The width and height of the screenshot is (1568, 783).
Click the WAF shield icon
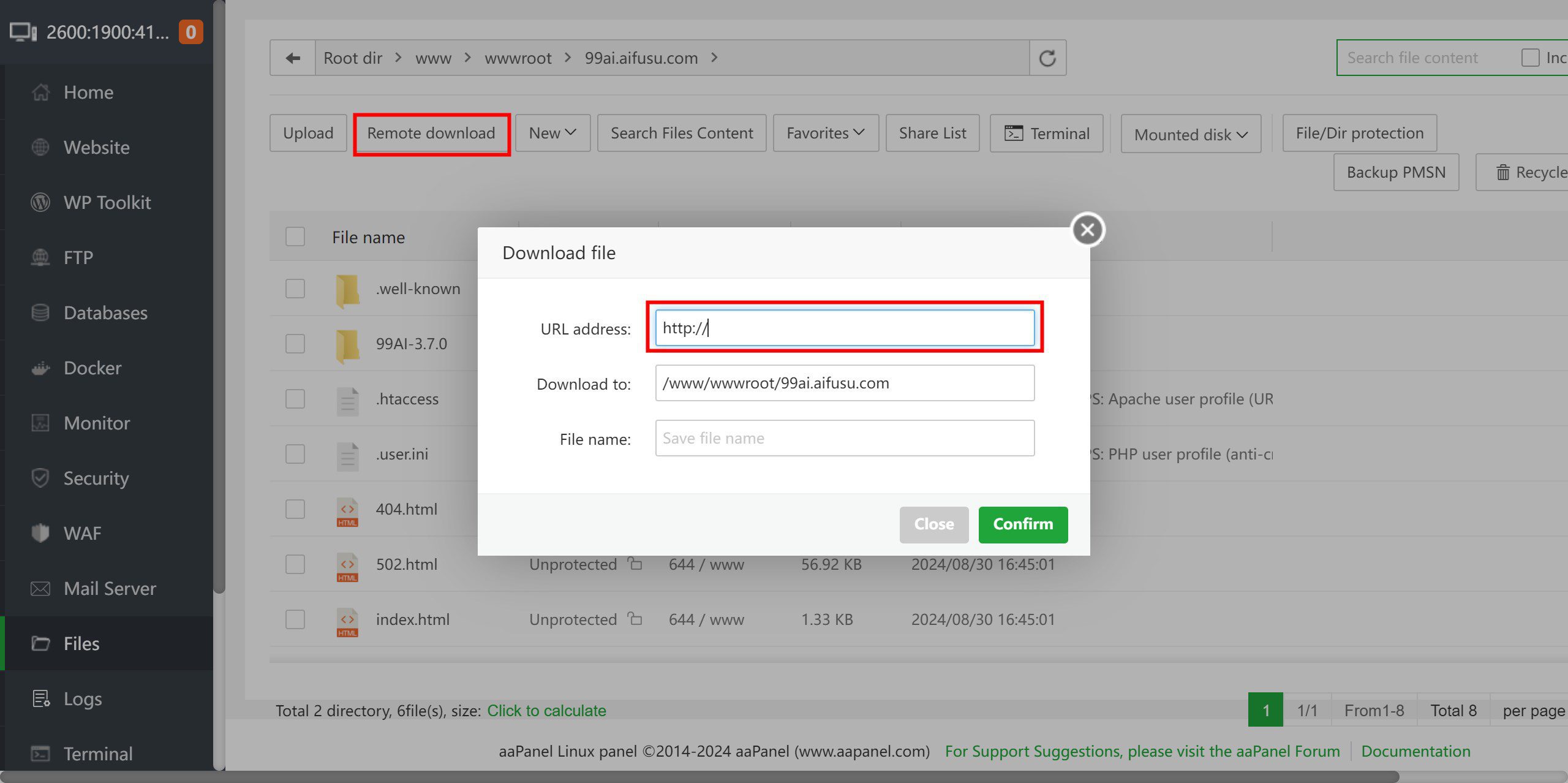[40, 533]
